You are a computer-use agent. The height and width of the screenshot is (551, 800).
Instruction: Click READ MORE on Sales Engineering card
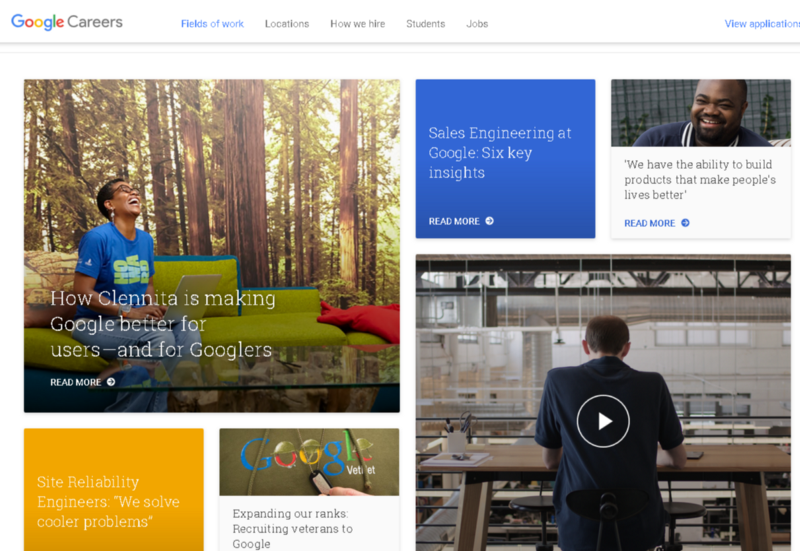454,221
